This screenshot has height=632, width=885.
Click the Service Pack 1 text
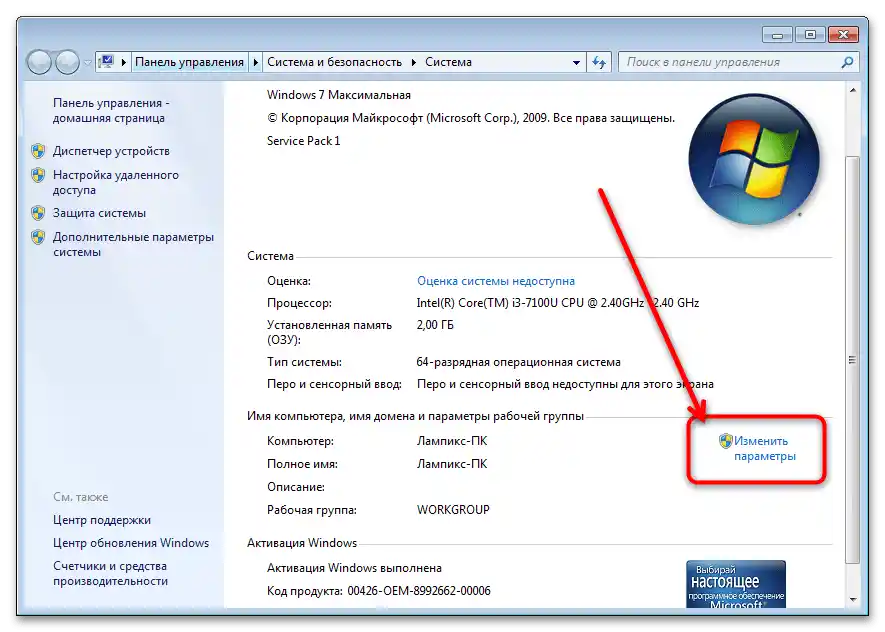(304, 141)
